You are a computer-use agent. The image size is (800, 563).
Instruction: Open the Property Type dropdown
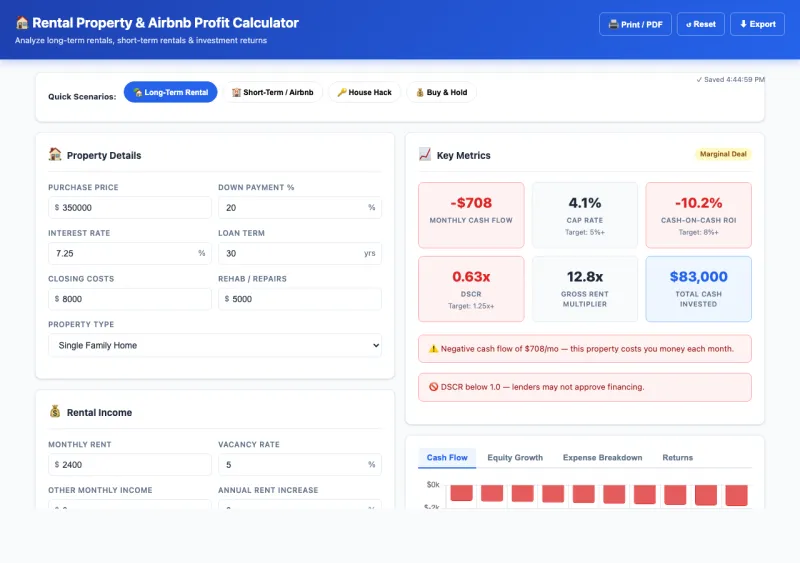[x=215, y=346]
